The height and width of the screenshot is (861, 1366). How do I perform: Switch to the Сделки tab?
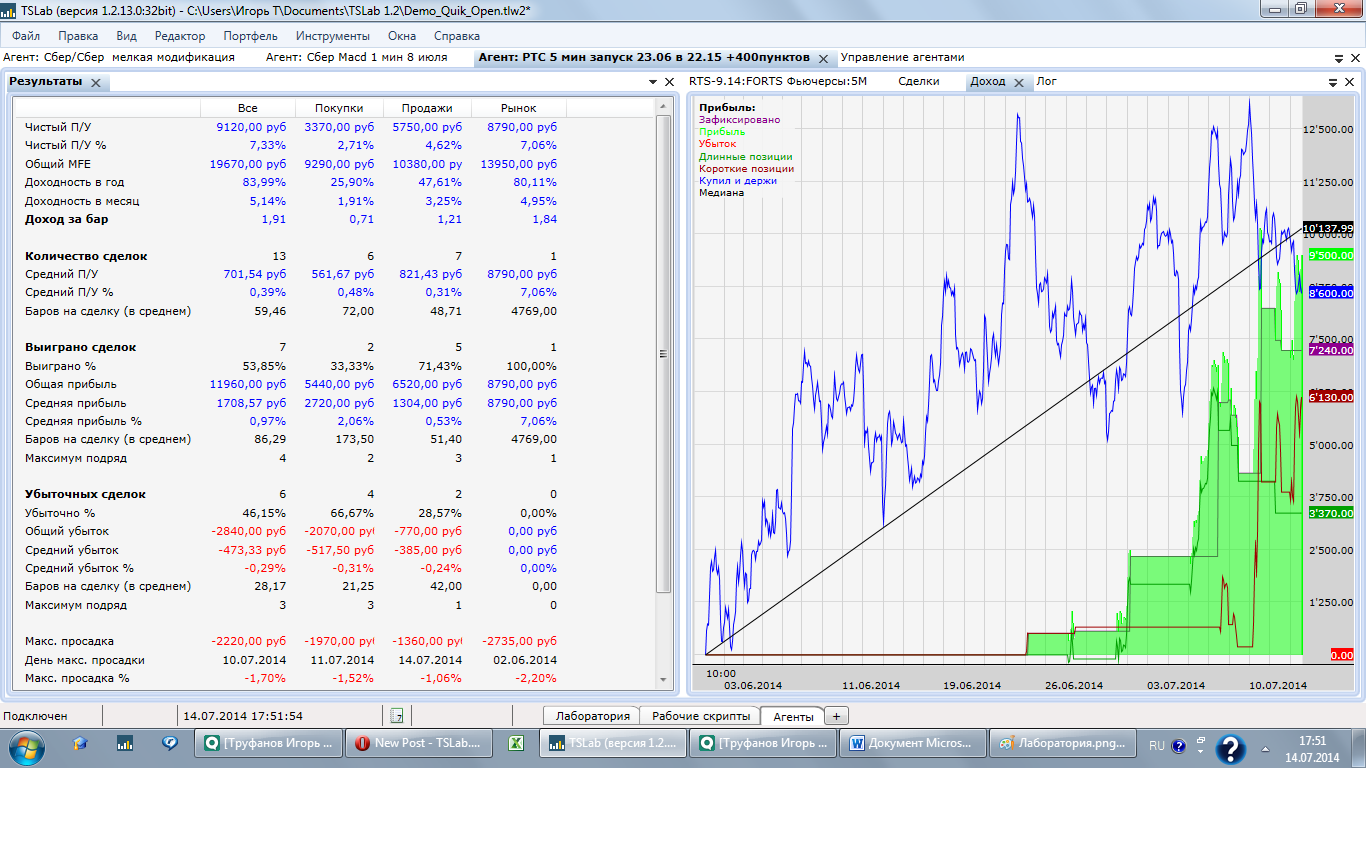click(x=918, y=82)
